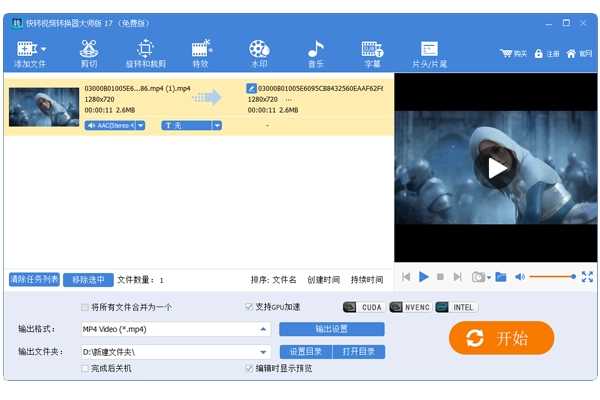Toggle show preview while editing checkbox
600x400 pixels.
249,368
